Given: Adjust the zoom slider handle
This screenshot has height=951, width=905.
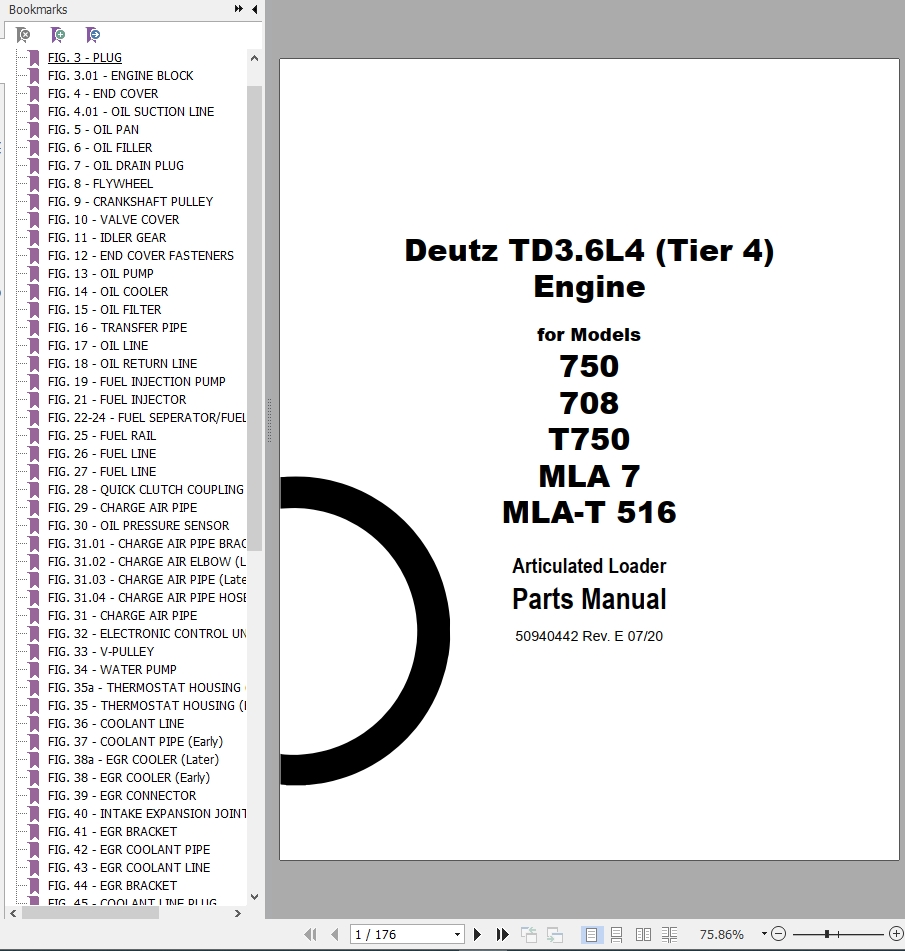Looking at the screenshot, I should (827, 934).
